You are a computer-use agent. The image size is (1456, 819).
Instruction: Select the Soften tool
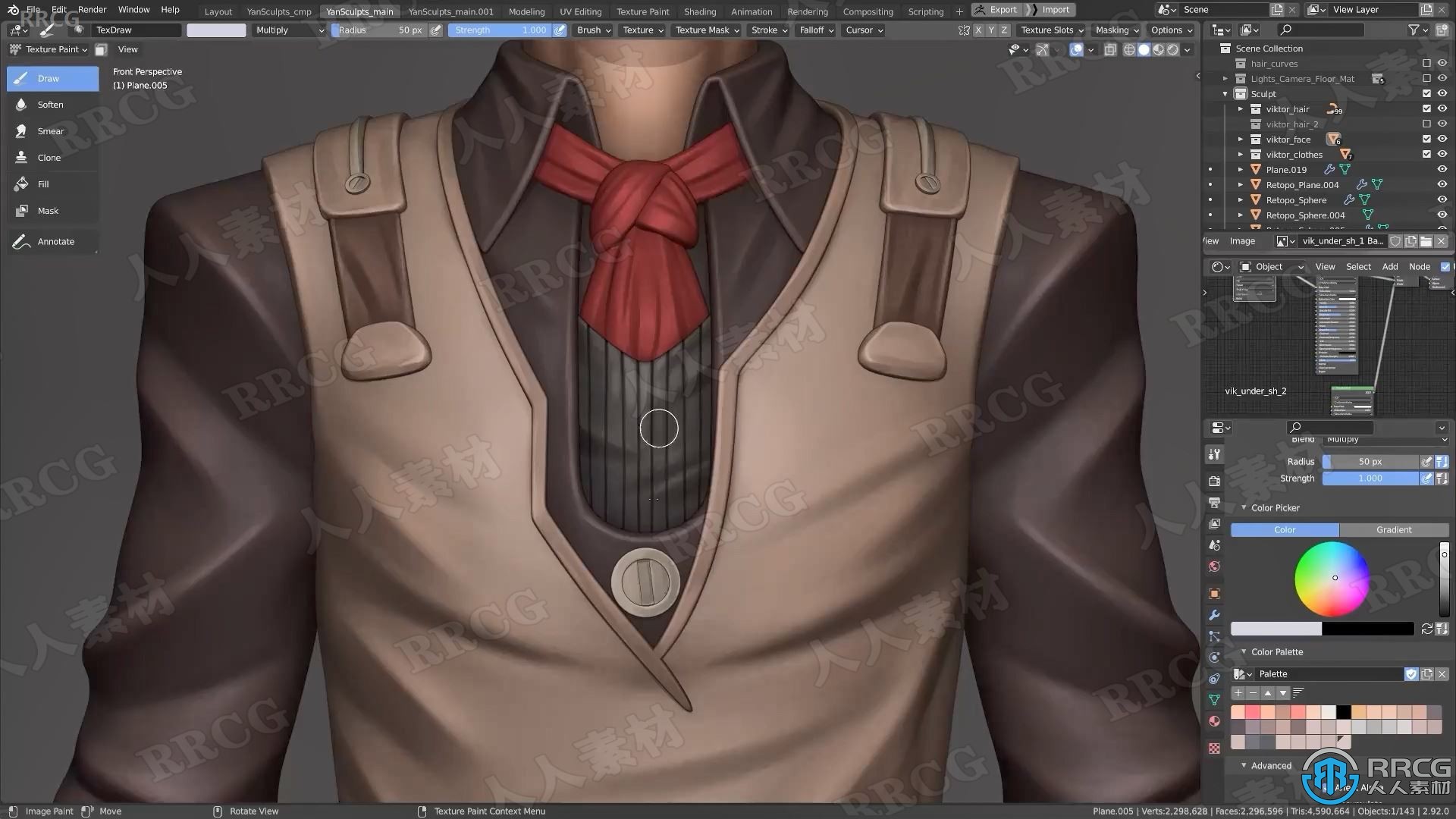pos(52,105)
